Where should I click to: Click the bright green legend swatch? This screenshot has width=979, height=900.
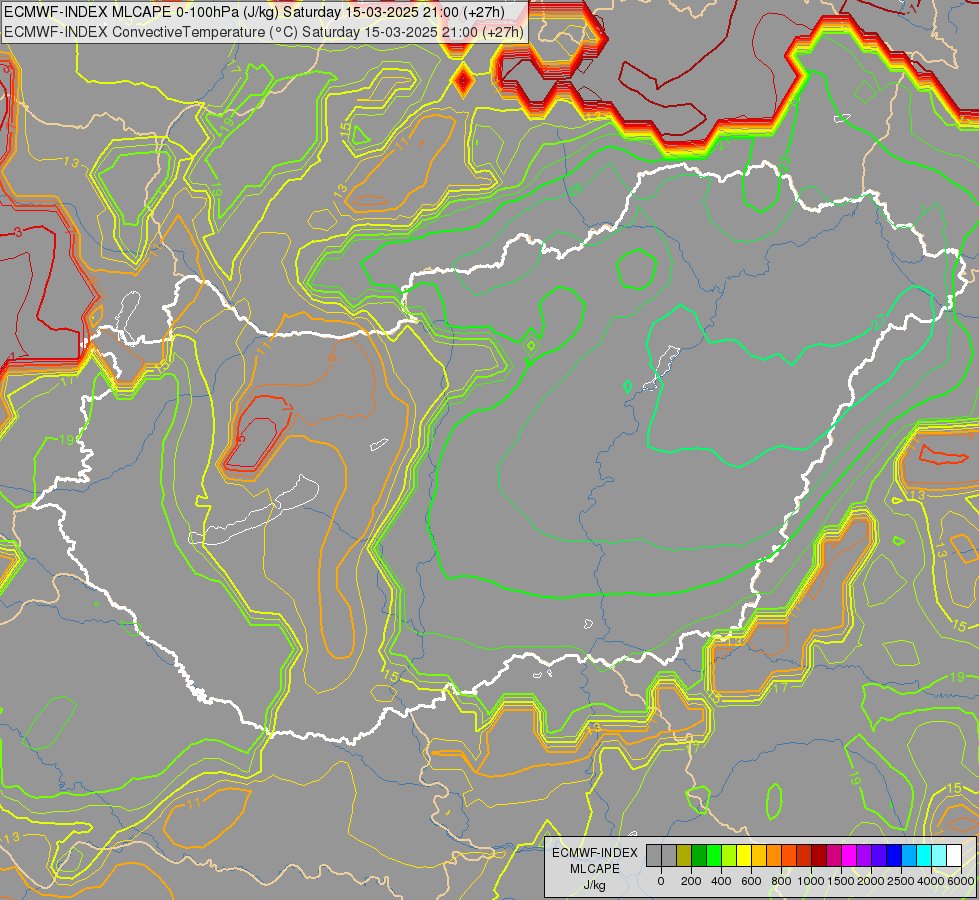tap(714, 856)
